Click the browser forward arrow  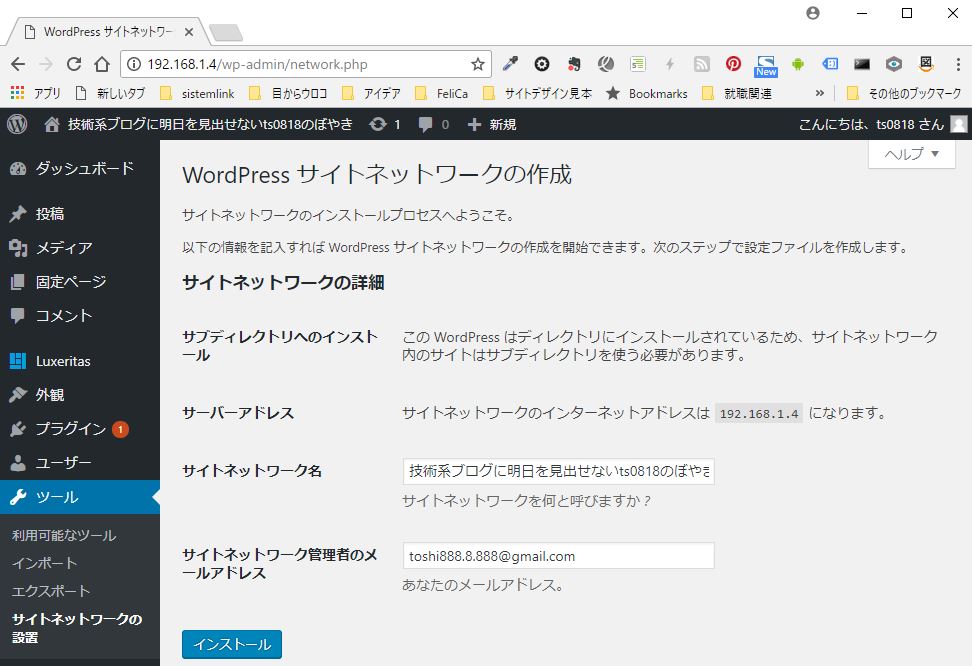click(46, 64)
